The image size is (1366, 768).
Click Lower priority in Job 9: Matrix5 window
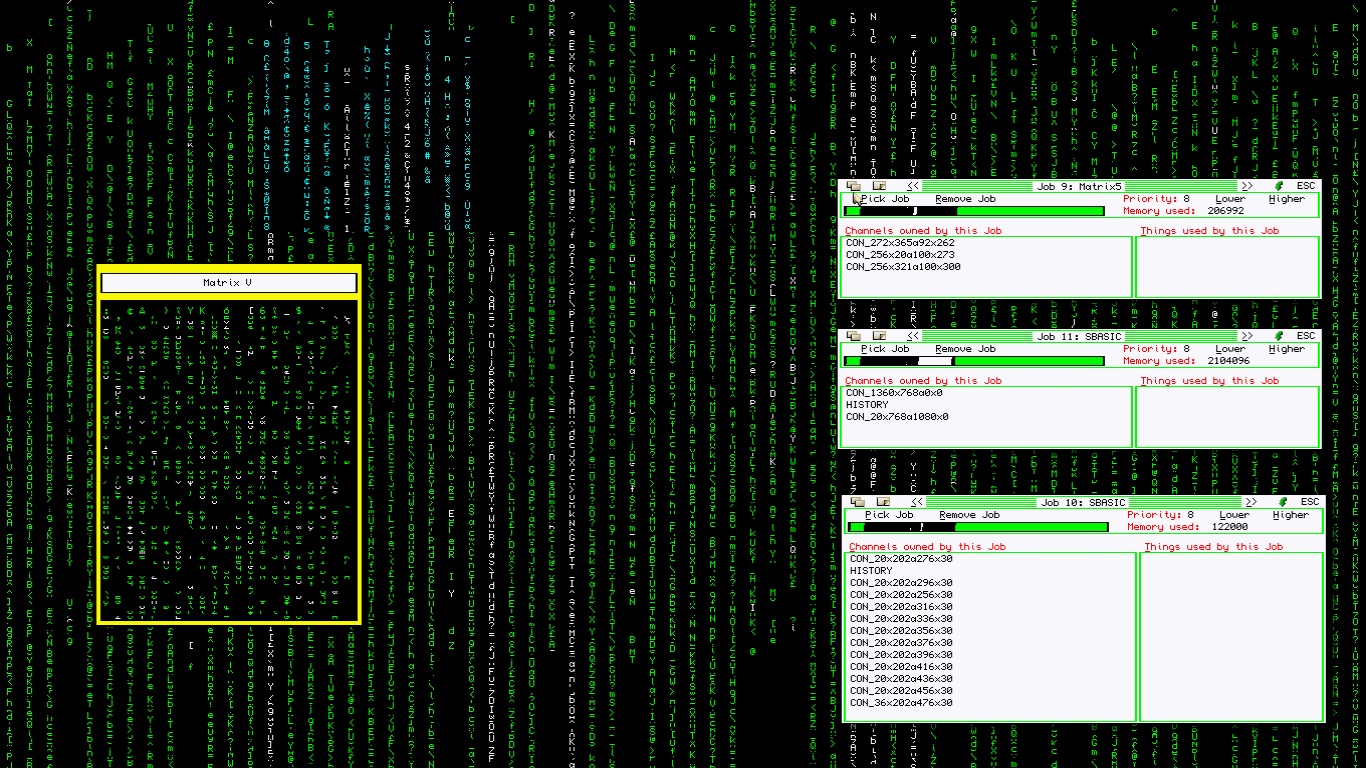[1230, 199]
